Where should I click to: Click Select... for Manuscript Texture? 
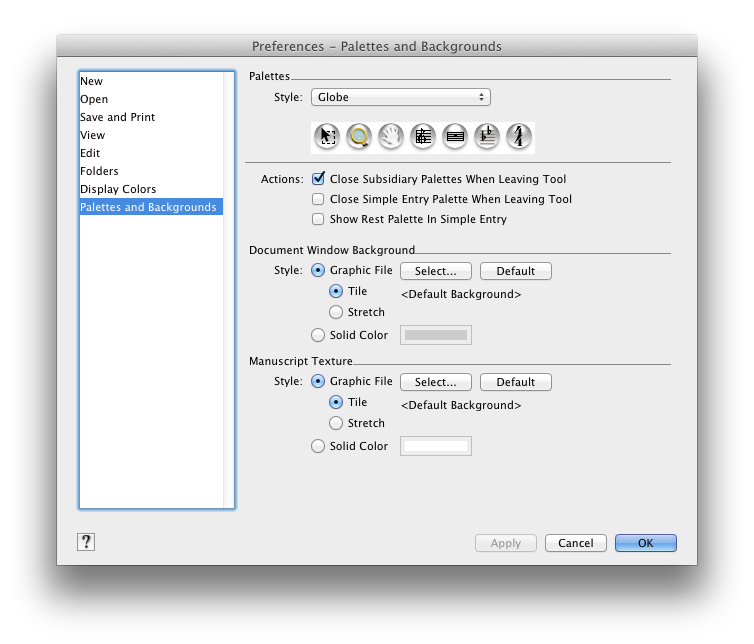point(436,382)
